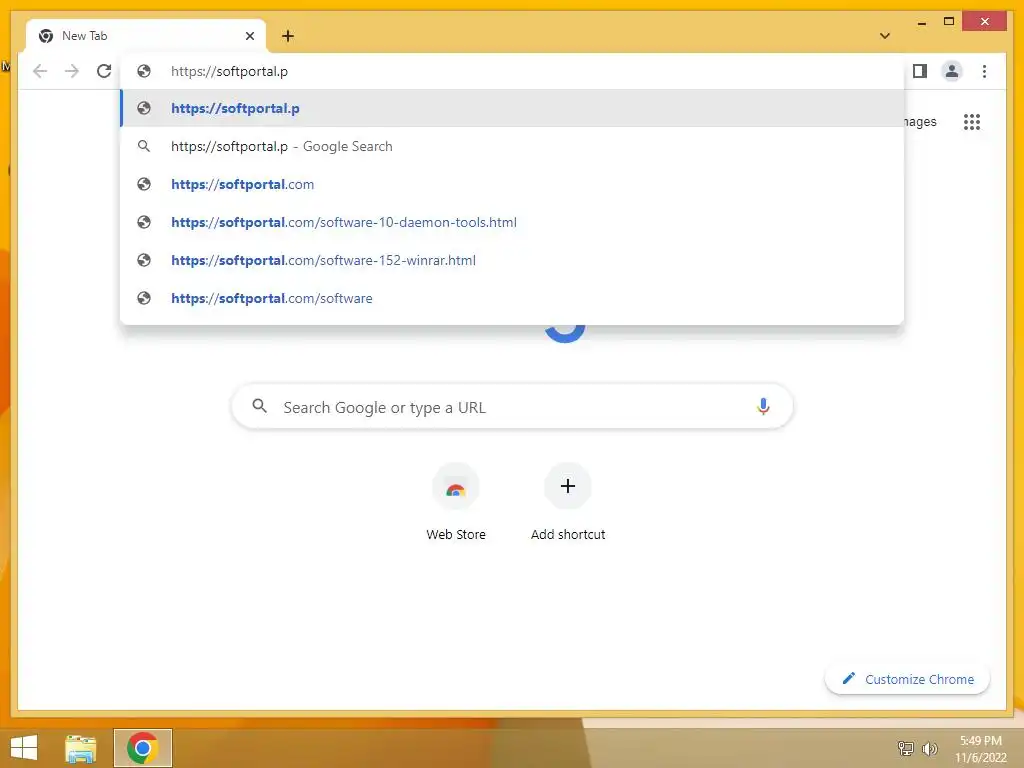1024x768 pixels.
Task: Close the New Tab tab
Action: pyautogui.click(x=249, y=36)
